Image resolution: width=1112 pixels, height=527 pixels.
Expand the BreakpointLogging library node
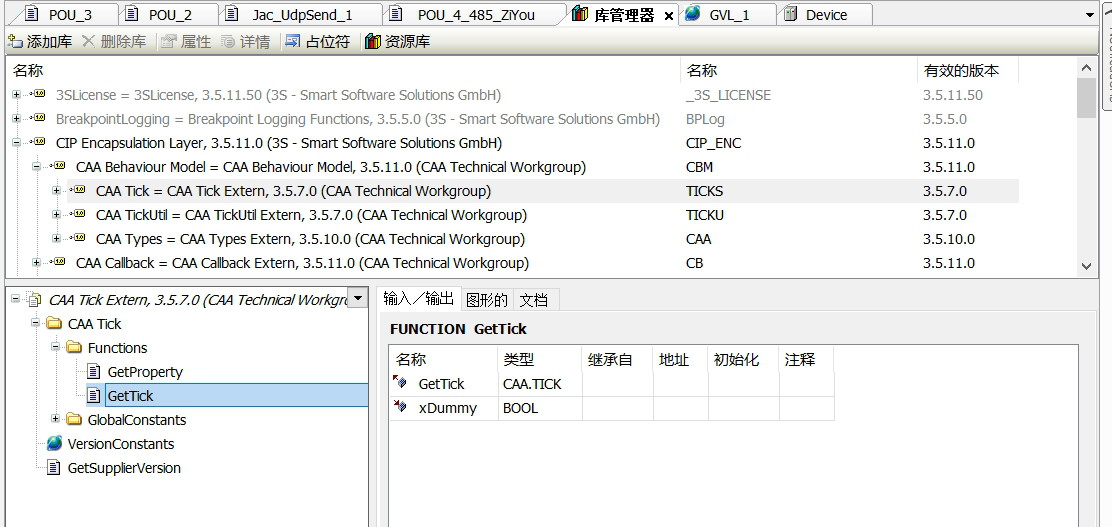tap(16, 119)
